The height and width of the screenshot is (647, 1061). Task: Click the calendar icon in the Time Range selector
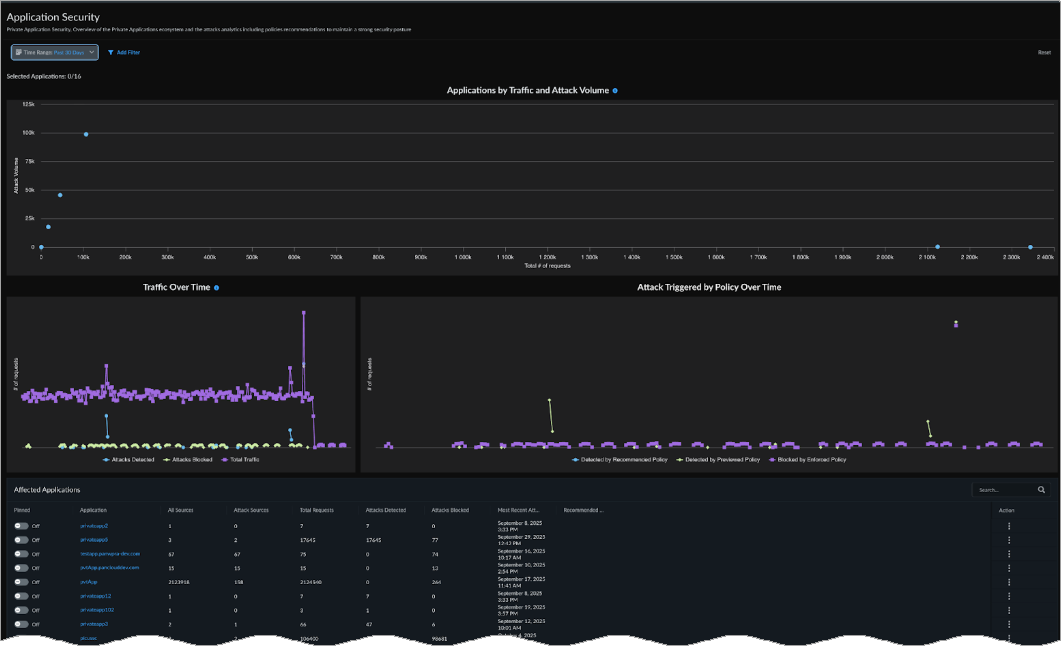(x=19, y=52)
